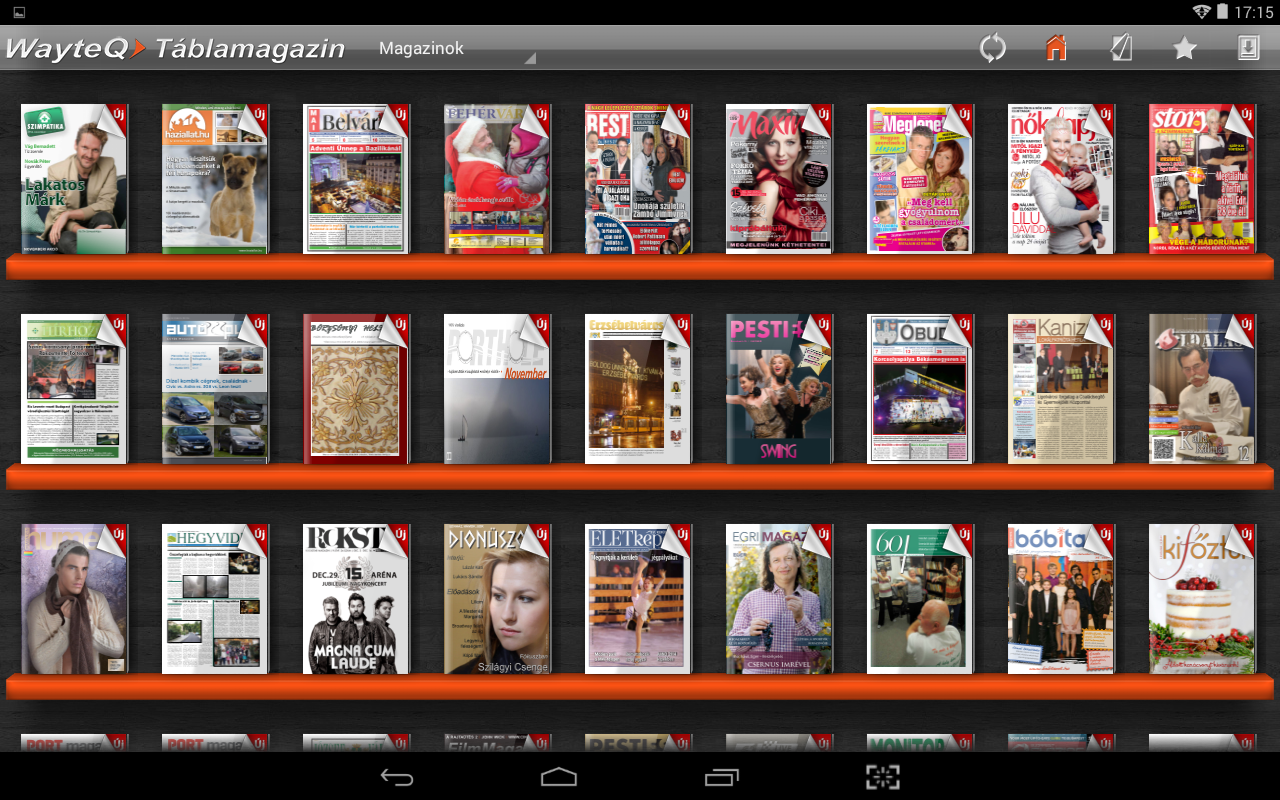The image size is (1280, 800).
Task: Open Börzsönyi magazine with ornament cover
Action: 356,389
